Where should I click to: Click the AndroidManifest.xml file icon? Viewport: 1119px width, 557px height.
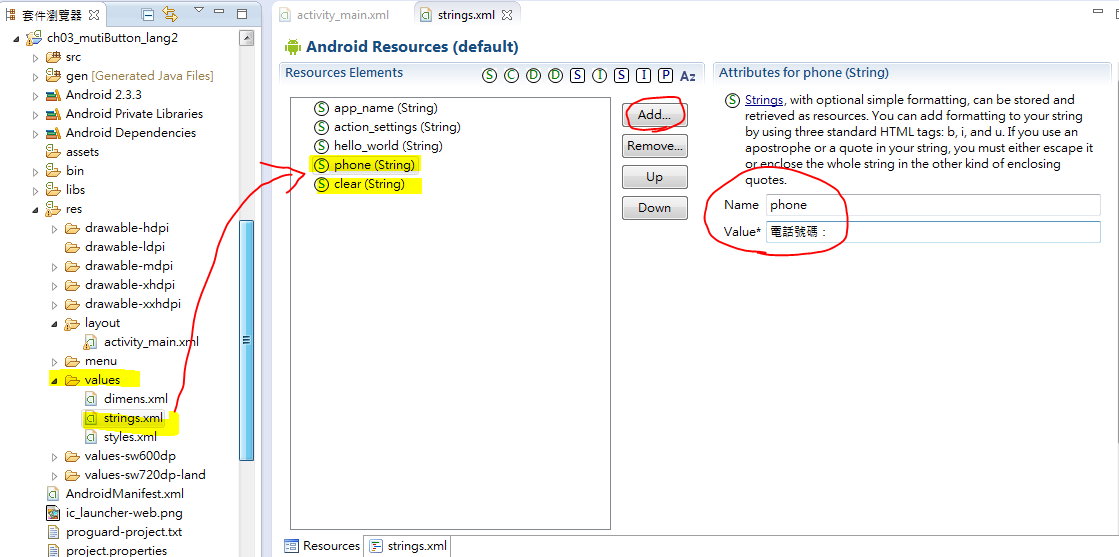coord(52,493)
